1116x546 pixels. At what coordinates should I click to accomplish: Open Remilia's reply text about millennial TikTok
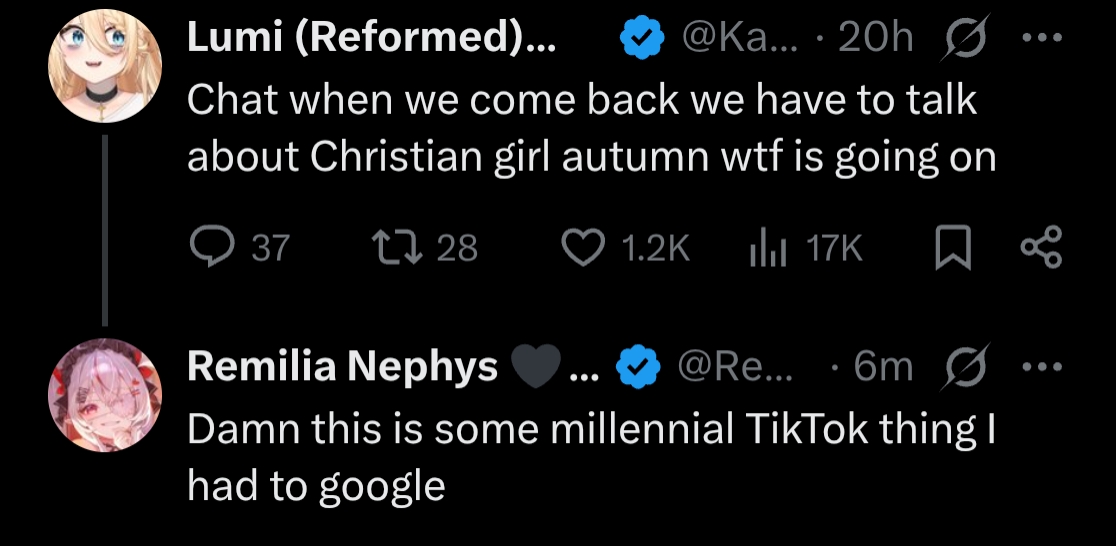click(x=591, y=458)
